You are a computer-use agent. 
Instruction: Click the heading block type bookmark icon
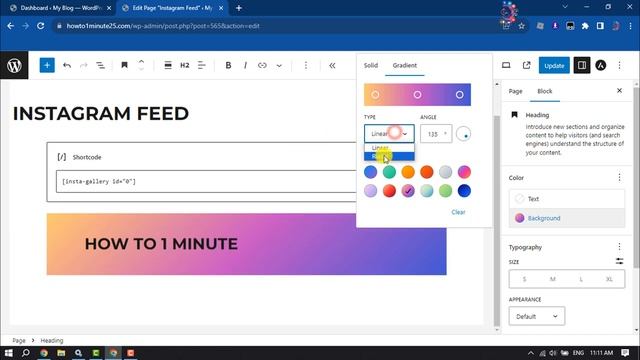pyautogui.click(x=124, y=65)
